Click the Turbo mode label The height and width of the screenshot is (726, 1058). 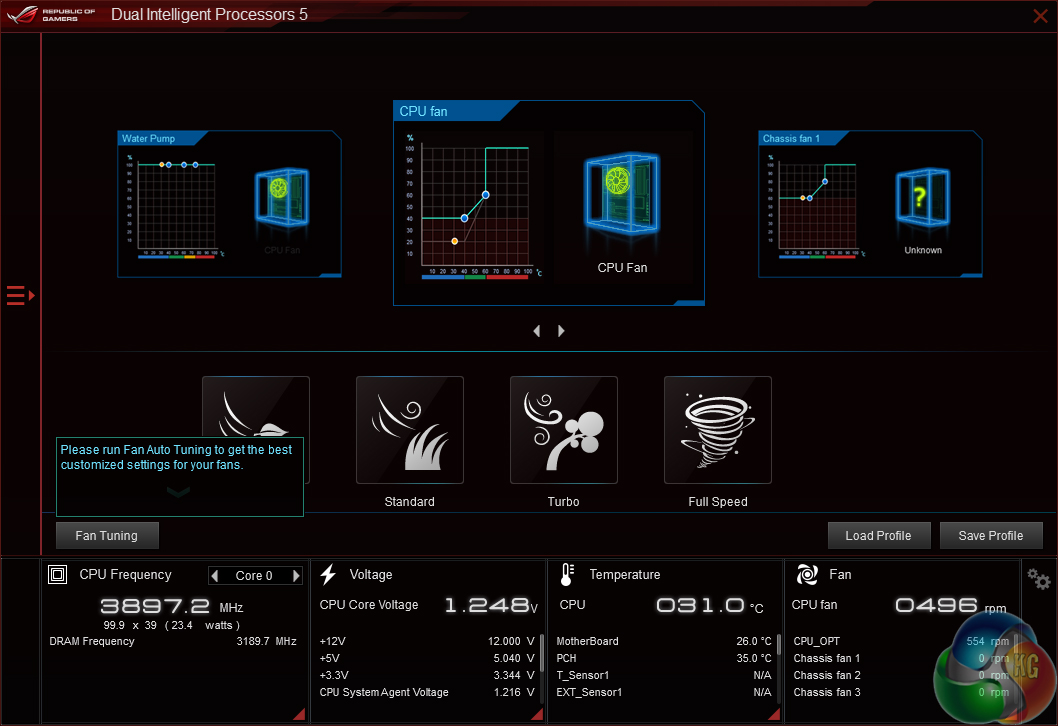pos(563,501)
